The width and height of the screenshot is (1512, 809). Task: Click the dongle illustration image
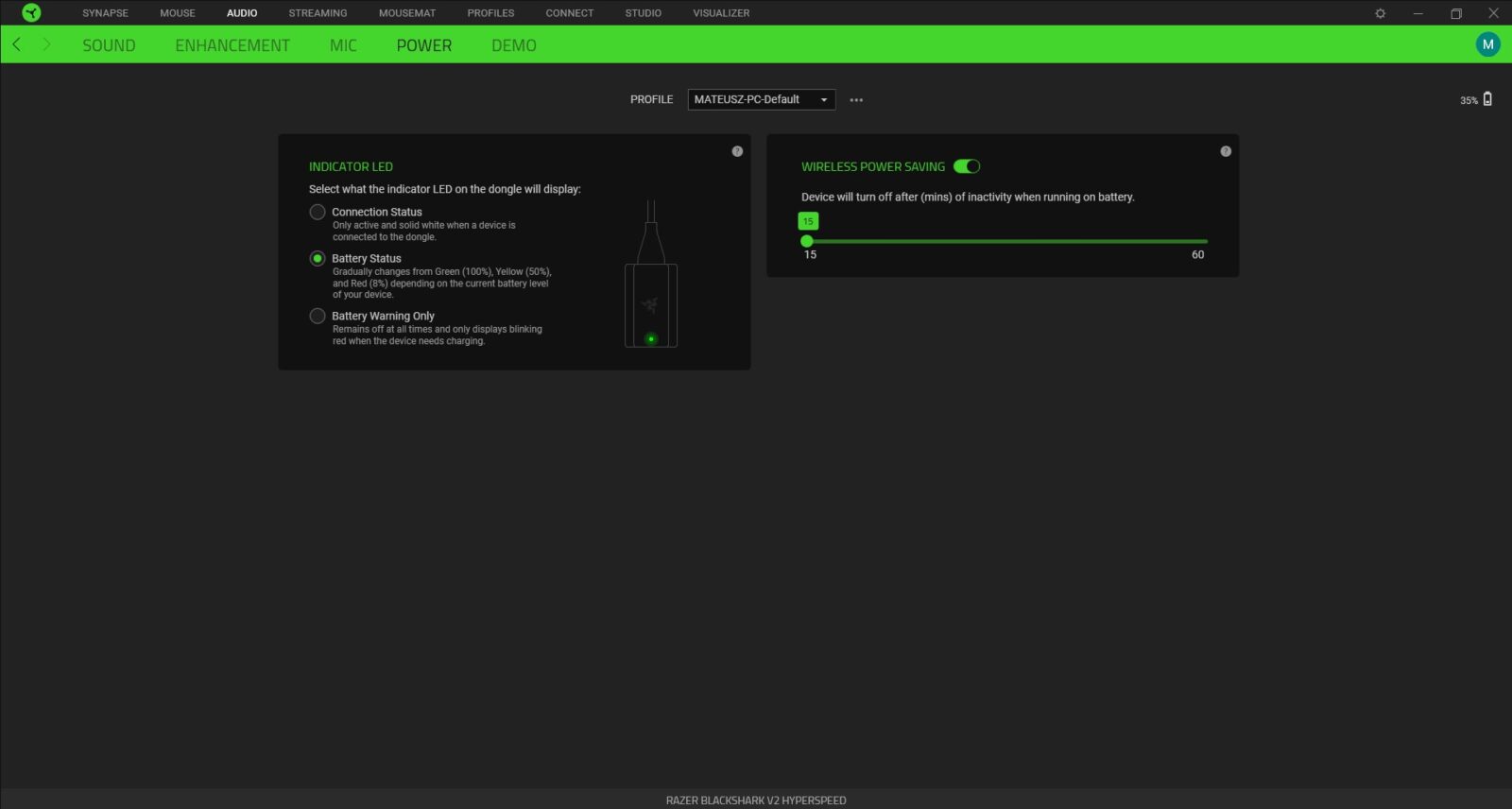(651, 275)
